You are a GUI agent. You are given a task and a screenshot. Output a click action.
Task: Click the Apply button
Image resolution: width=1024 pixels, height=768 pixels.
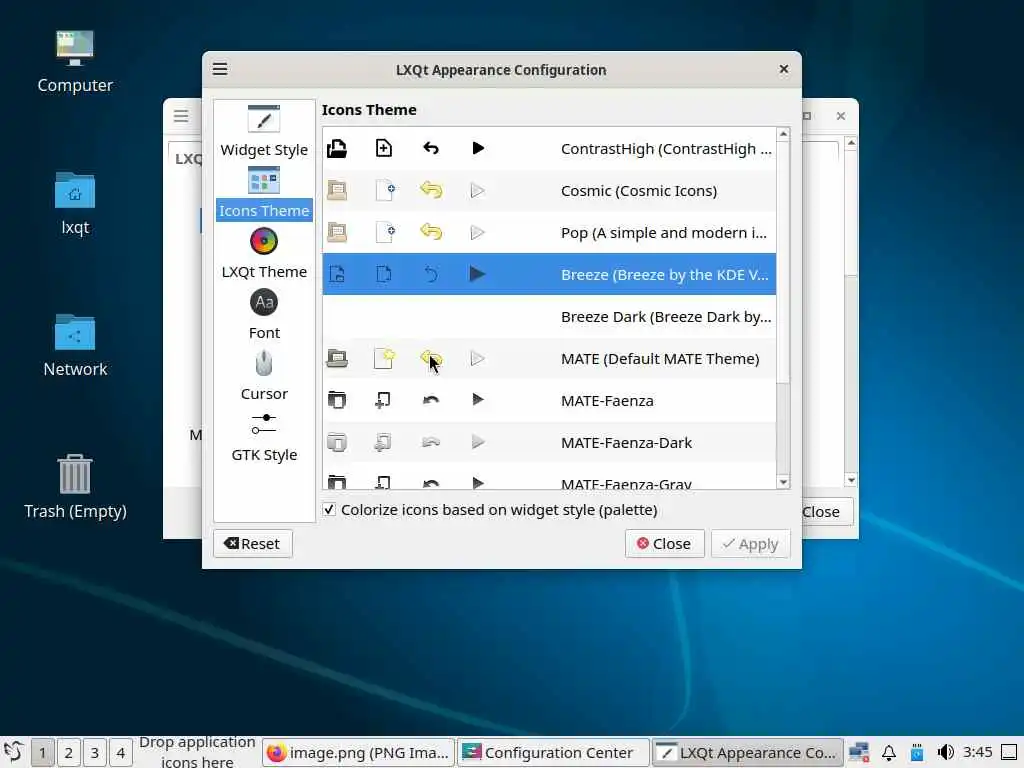tap(750, 543)
